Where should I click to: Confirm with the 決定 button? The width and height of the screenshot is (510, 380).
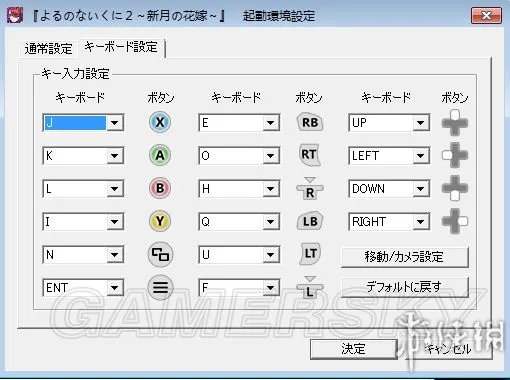click(353, 349)
